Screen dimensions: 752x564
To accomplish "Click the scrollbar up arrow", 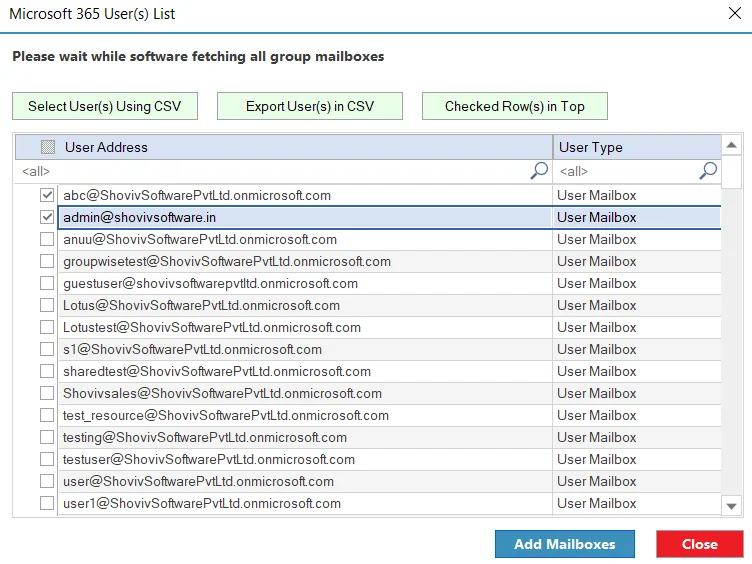I will pos(731,145).
